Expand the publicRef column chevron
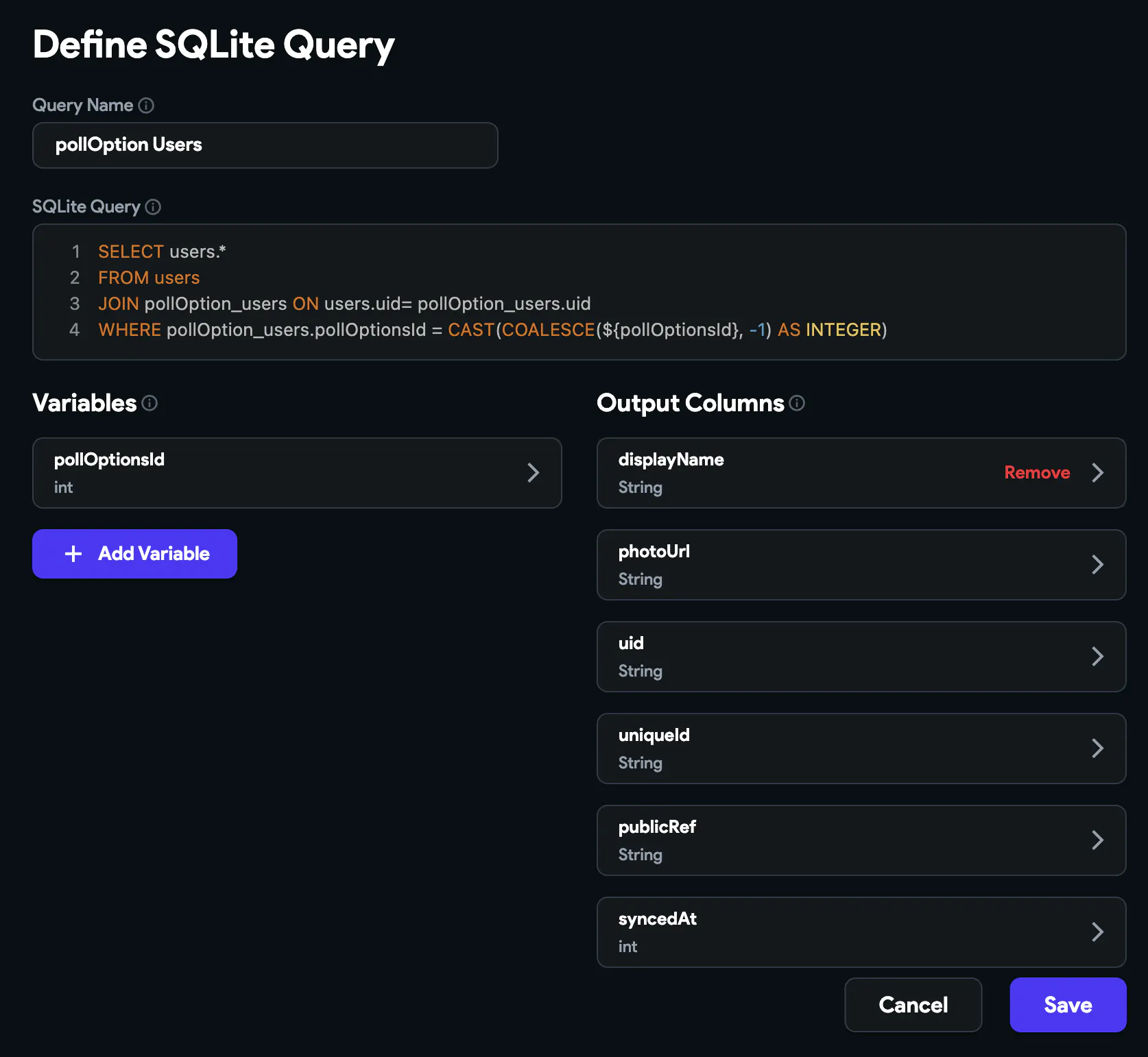1148x1057 pixels. (x=1097, y=840)
